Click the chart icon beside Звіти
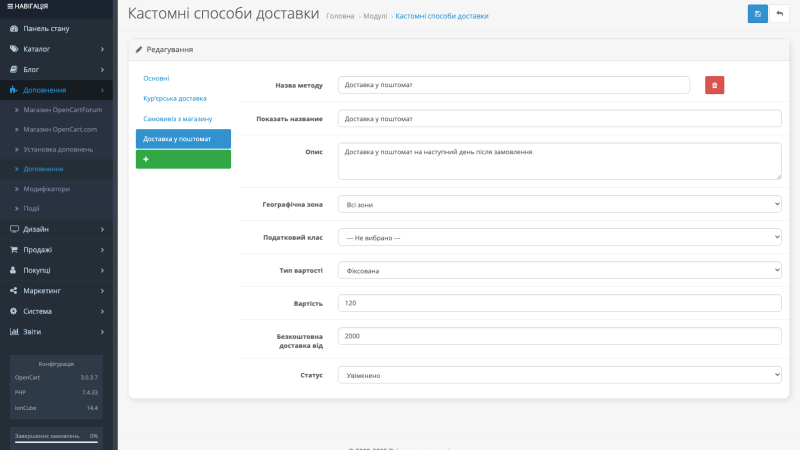The width and height of the screenshot is (800, 450). (x=14, y=332)
